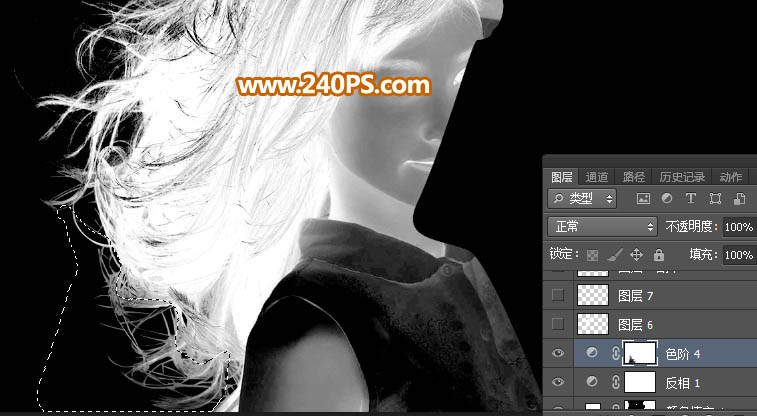
Task: Hide the 反相 1 layer
Action: click(x=558, y=382)
